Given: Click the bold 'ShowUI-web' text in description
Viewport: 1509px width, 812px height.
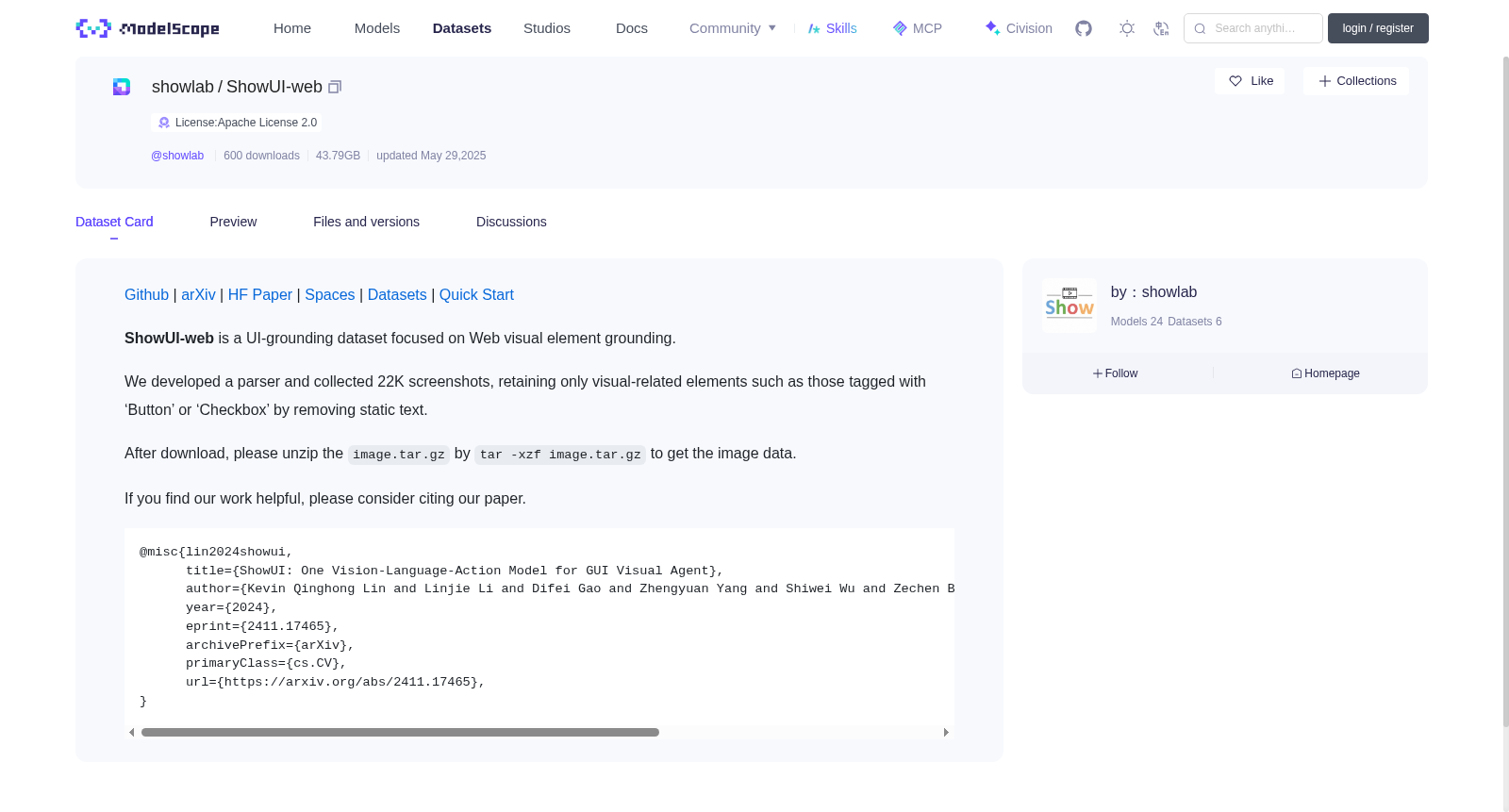Looking at the screenshot, I should click(x=169, y=339).
